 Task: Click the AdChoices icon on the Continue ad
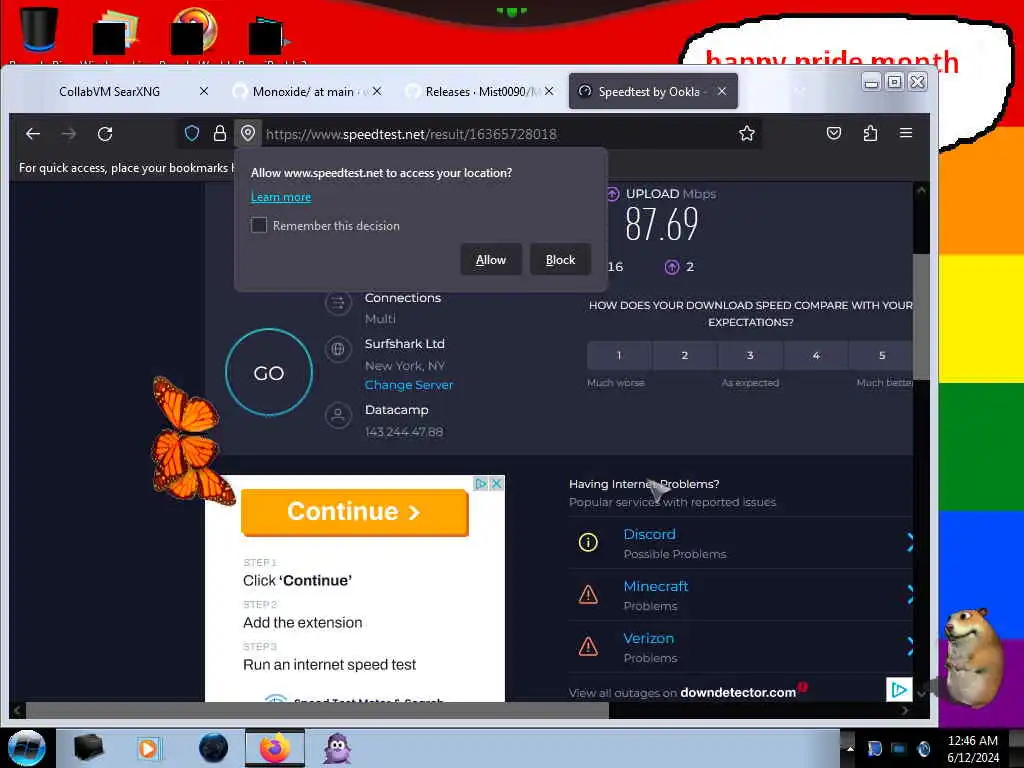[481, 484]
